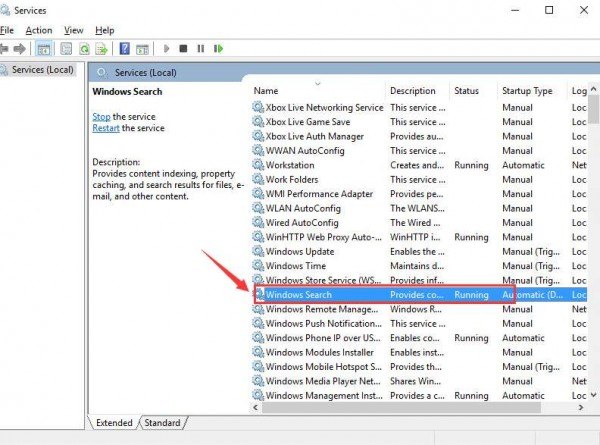Click the gear icon beside WMI Performance Adapter
This screenshot has width=600, height=445.
click(x=258, y=193)
